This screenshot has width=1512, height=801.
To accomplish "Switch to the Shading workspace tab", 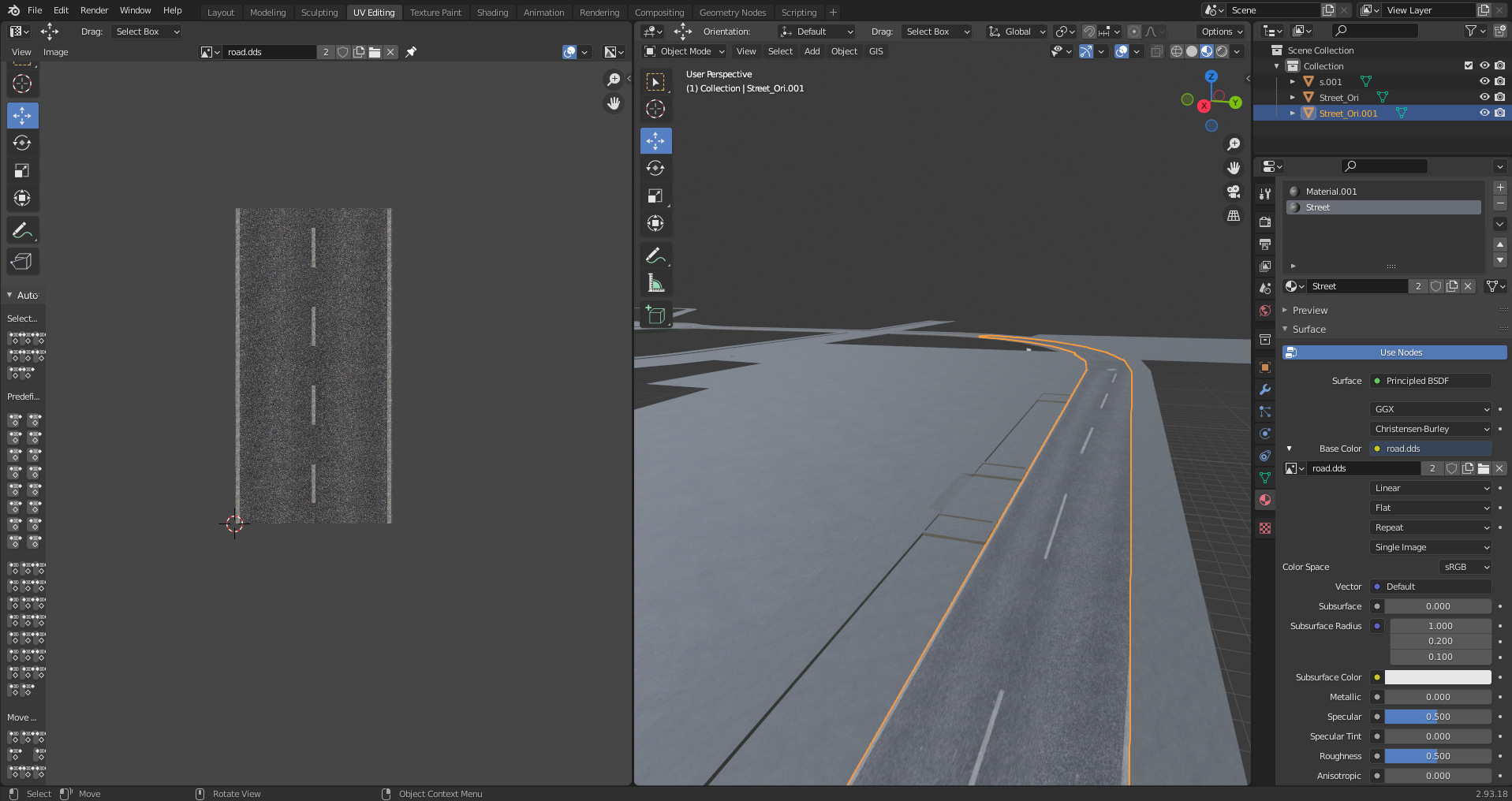I will 492,13.
